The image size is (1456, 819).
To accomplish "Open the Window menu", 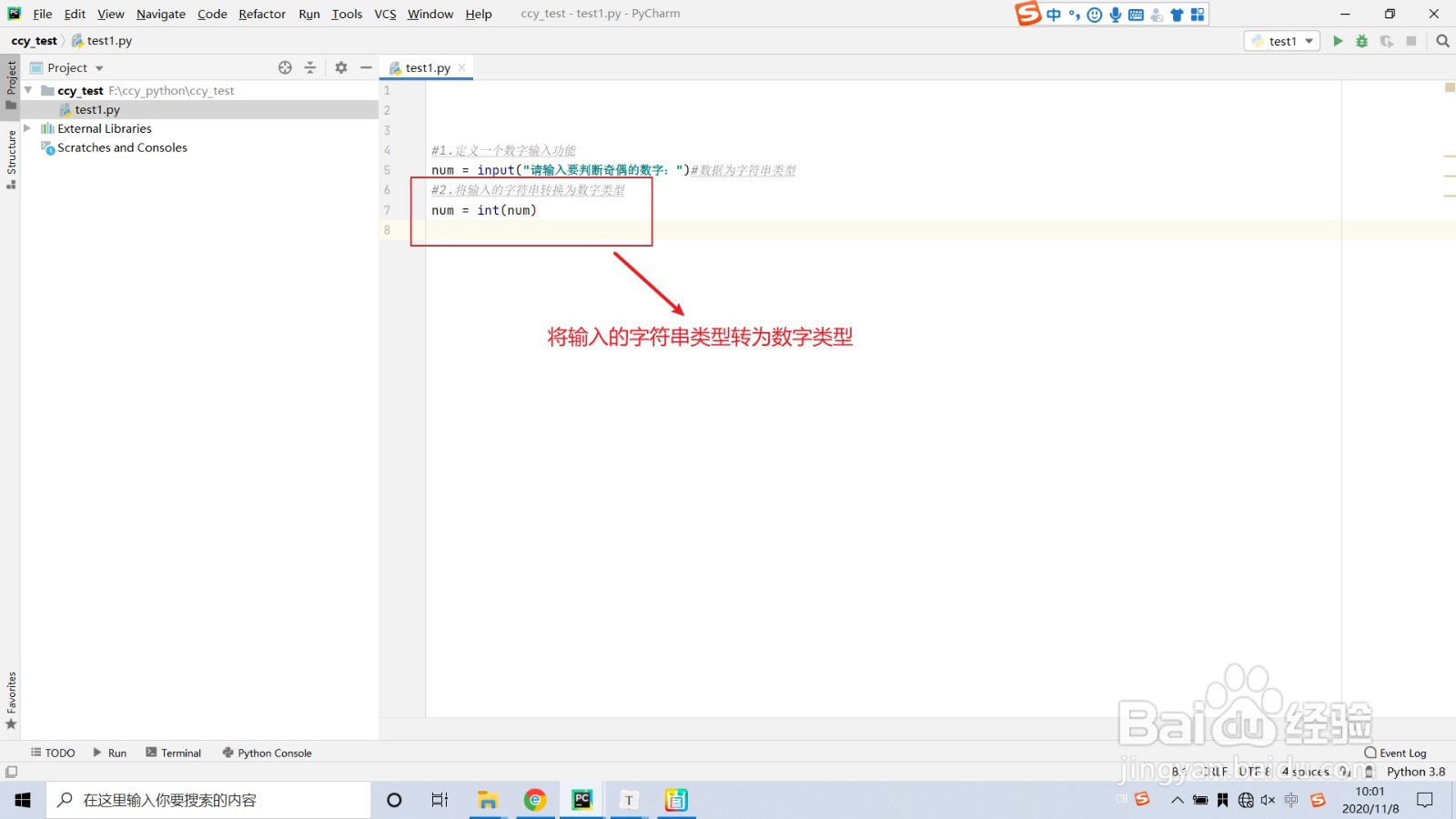I will click(430, 14).
